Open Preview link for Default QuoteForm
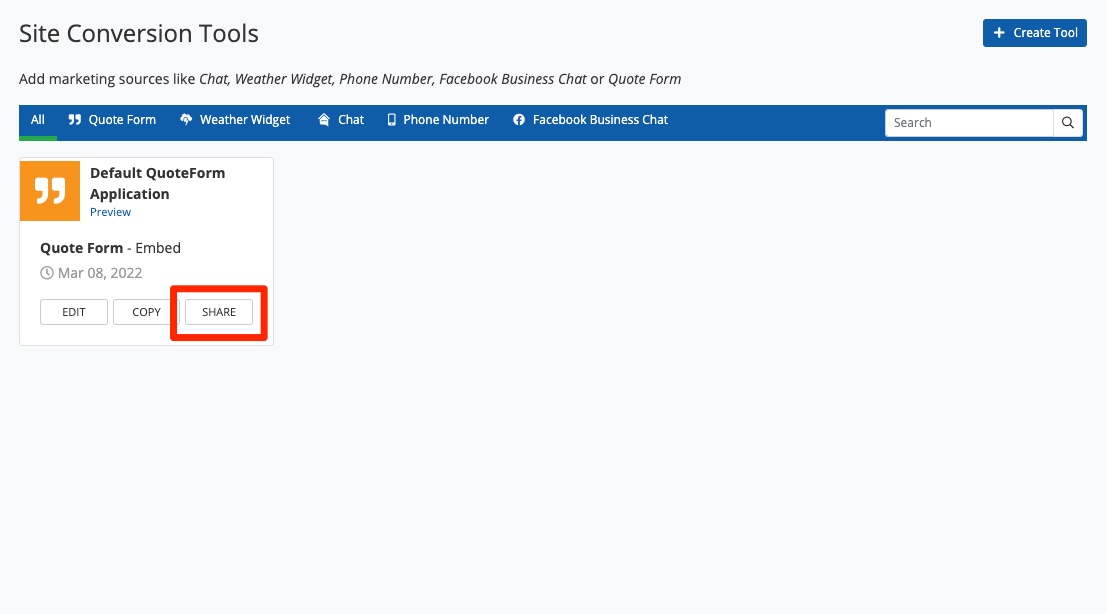This screenshot has height=614, width=1107. [110, 212]
